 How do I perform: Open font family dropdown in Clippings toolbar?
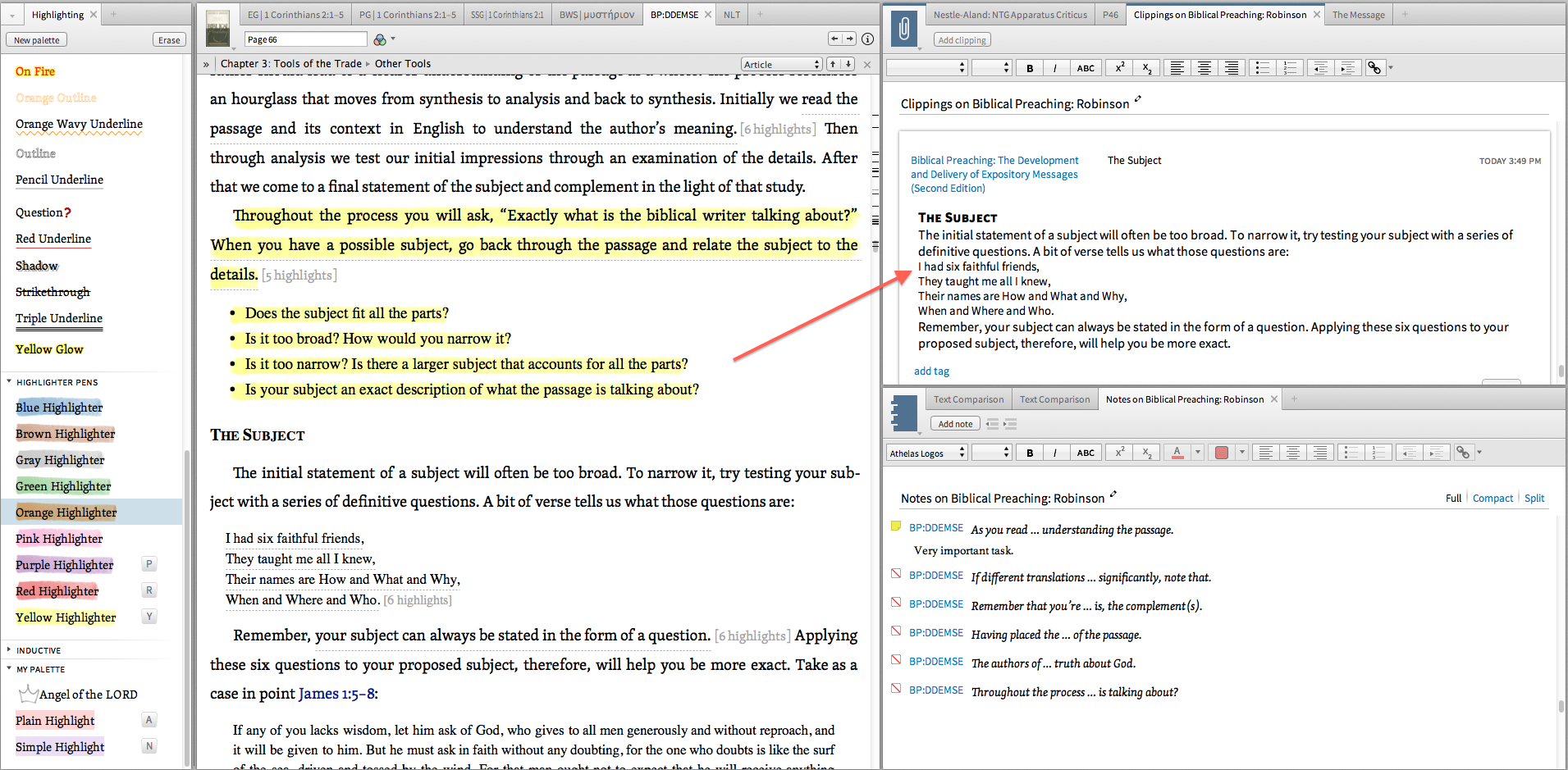click(927, 68)
